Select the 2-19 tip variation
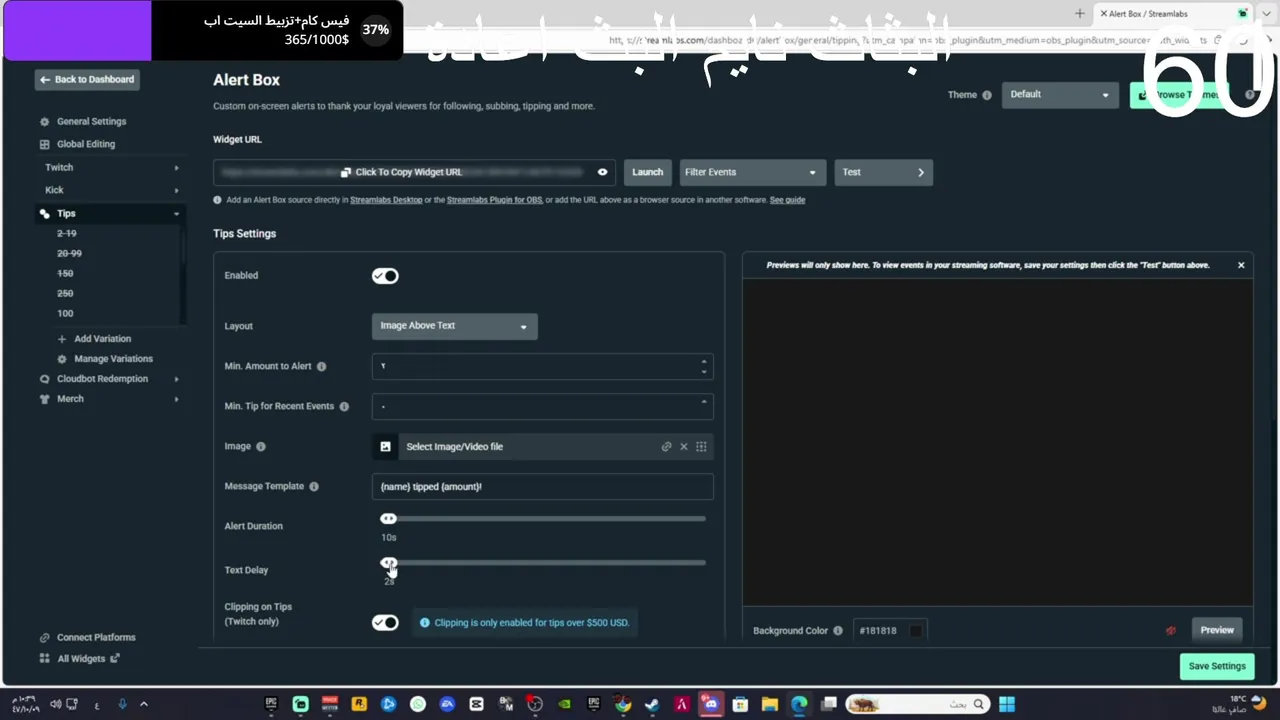This screenshot has height=720, width=1280. coord(67,234)
